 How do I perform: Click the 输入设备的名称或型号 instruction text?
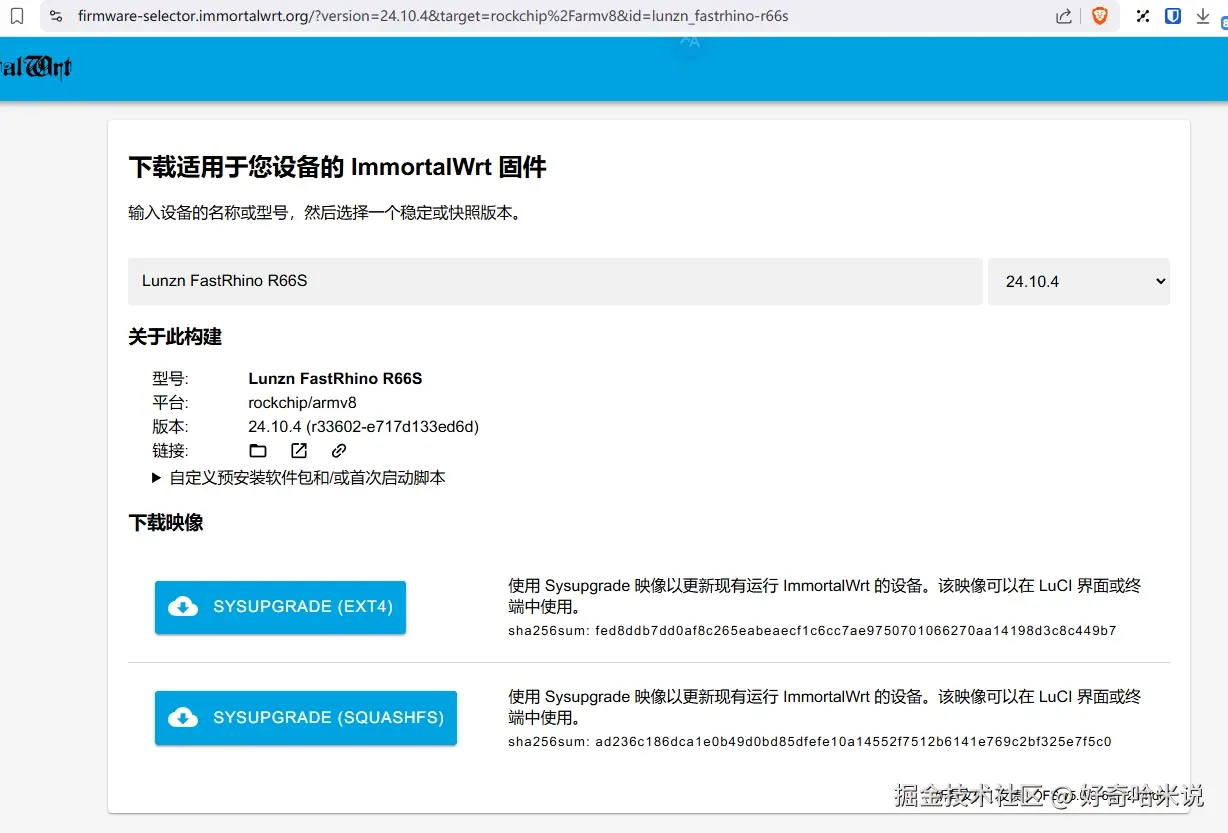coord(325,213)
